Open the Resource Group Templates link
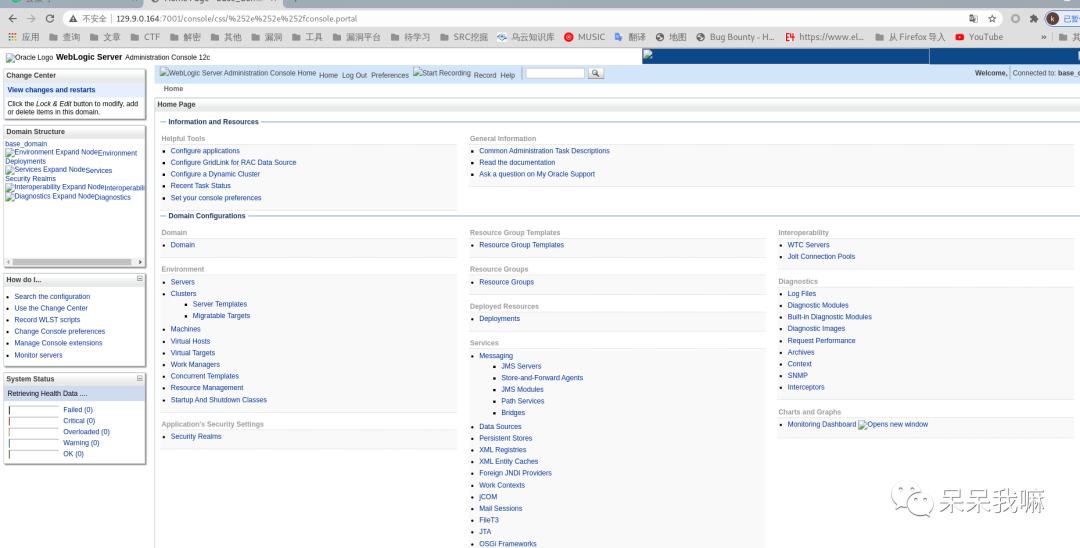Image resolution: width=1080 pixels, height=548 pixels. (x=521, y=245)
